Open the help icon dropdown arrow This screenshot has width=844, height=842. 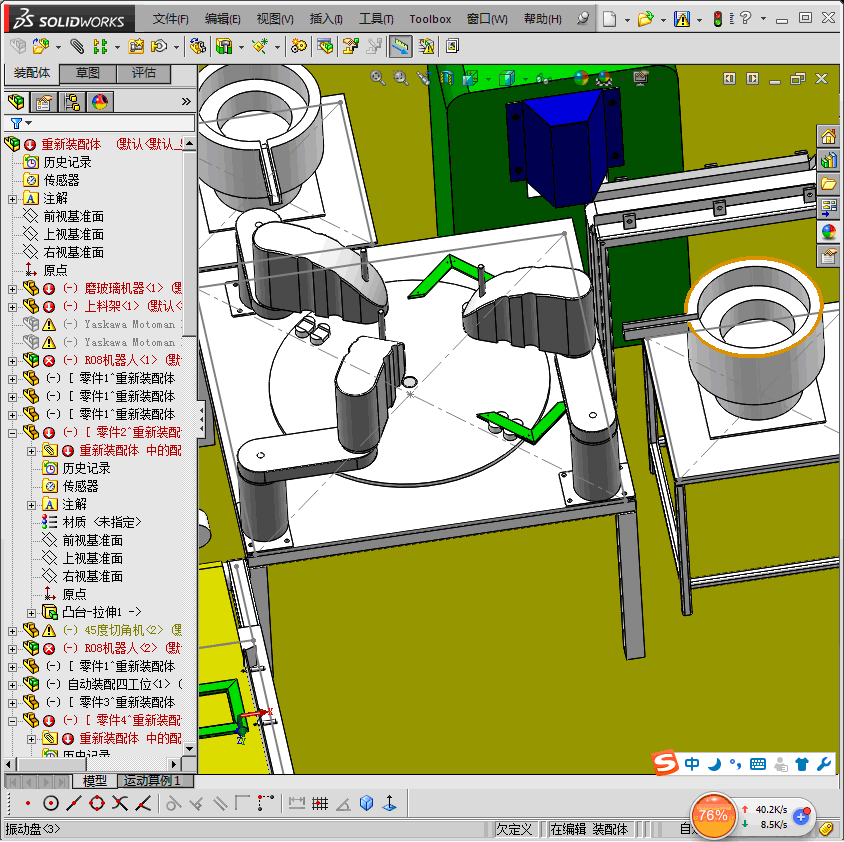[x=763, y=19]
